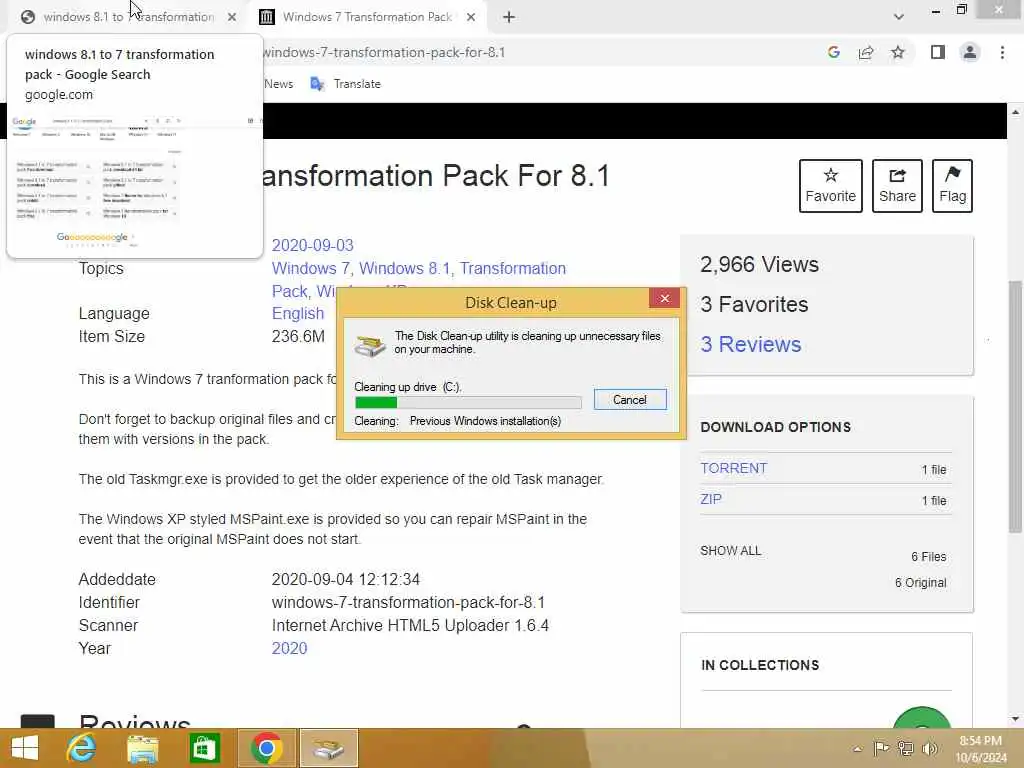Viewport: 1024px width, 768px height.
Task: Open network tray icon
Action: pyautogui.click(x=906, y=748)
